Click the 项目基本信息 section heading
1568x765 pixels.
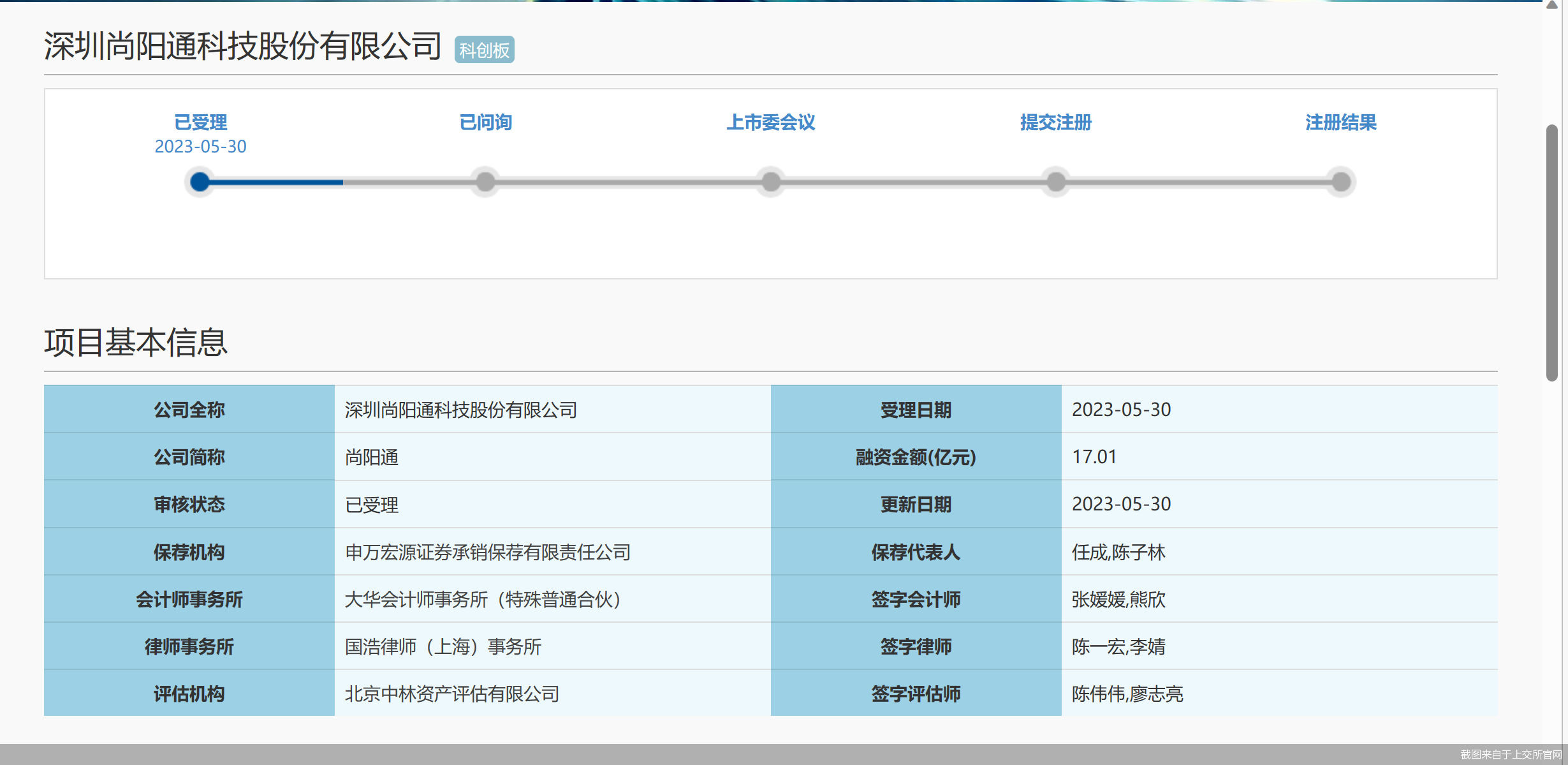pyautogui.click(x=136, y=343)
